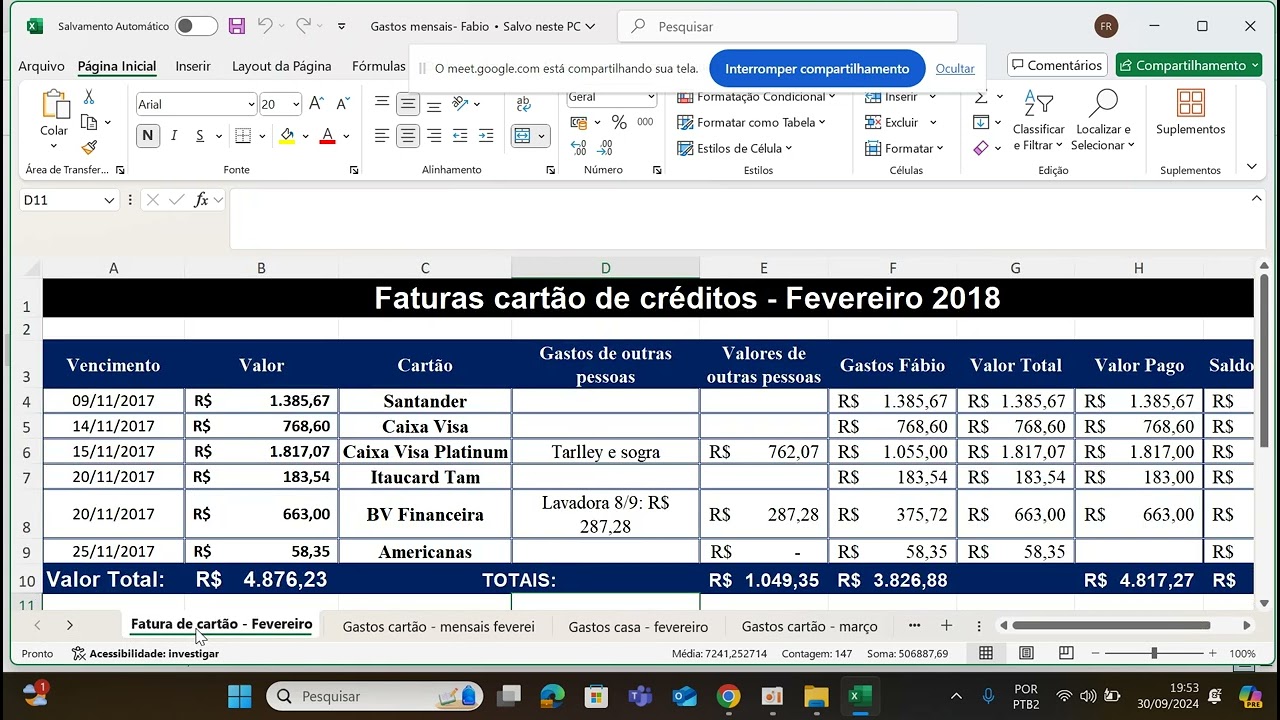Toggle wrap text in alignment group
The height and width of the screenshot is (720, 1280).
(523, 103)
